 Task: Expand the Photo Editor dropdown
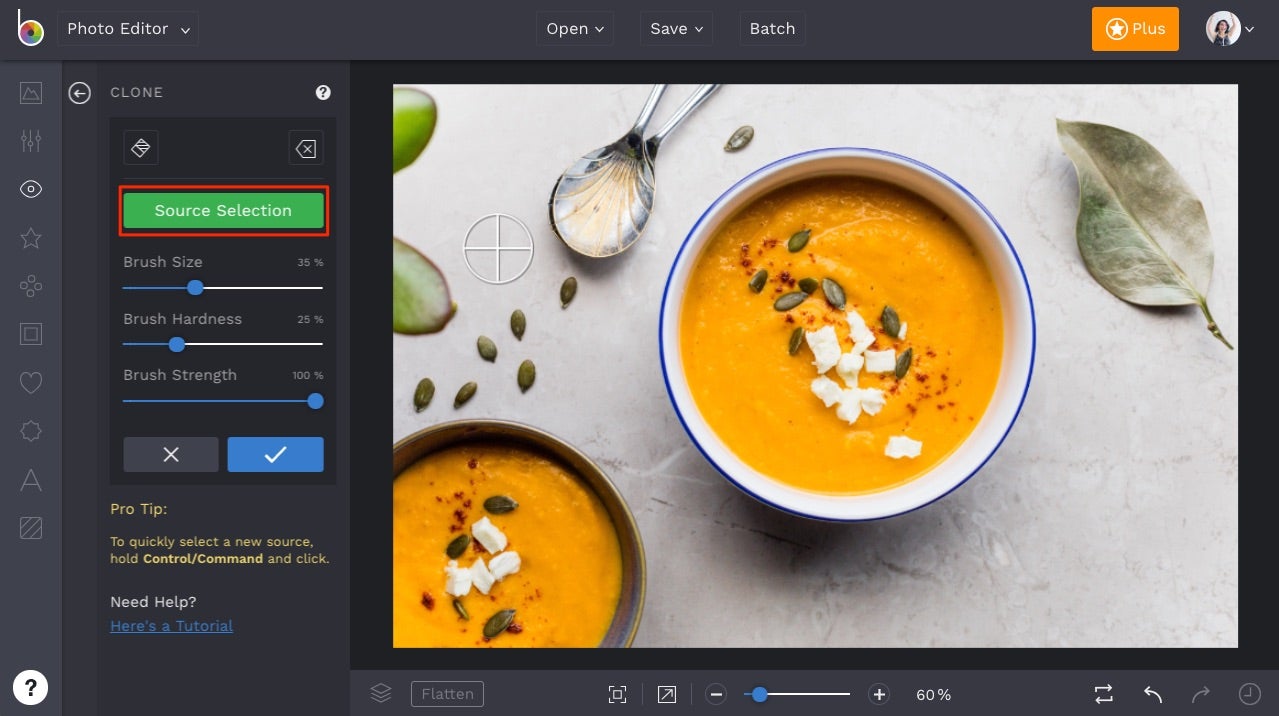[x=128, y=29]
